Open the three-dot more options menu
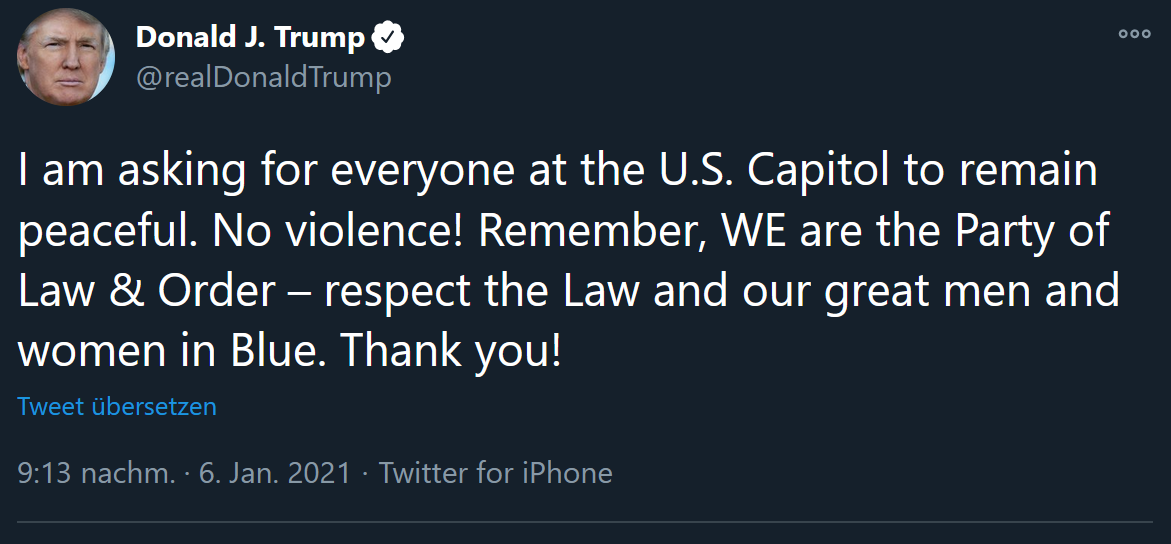The height and width of the screenshot is (544, 1171). coord(1134,34)
